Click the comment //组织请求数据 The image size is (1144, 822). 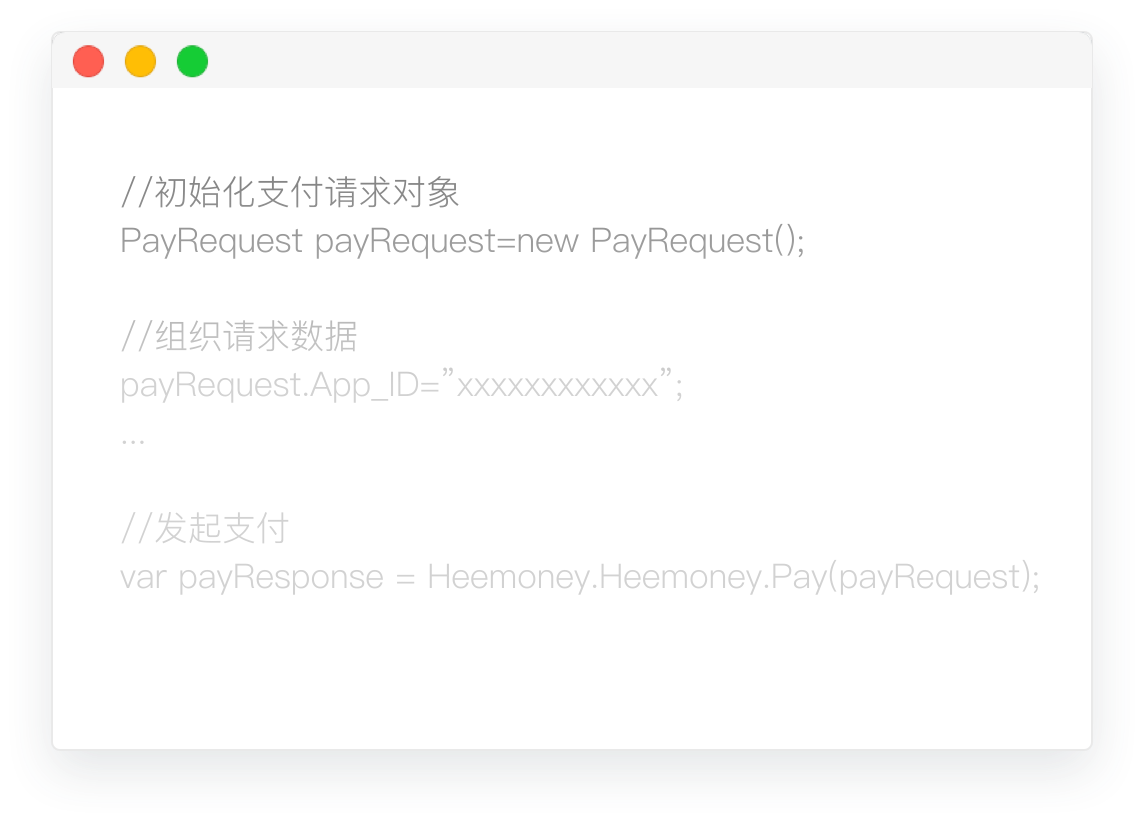click(239, 336)
